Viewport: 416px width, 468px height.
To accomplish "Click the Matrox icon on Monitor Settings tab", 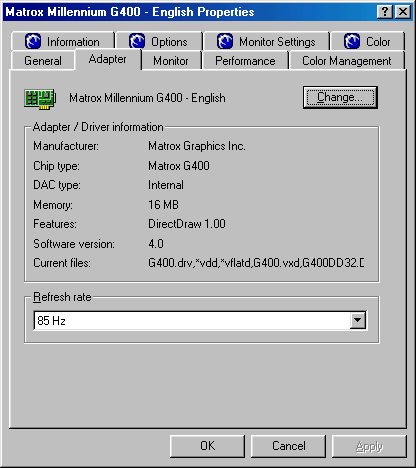I will [x=225, y=42].
